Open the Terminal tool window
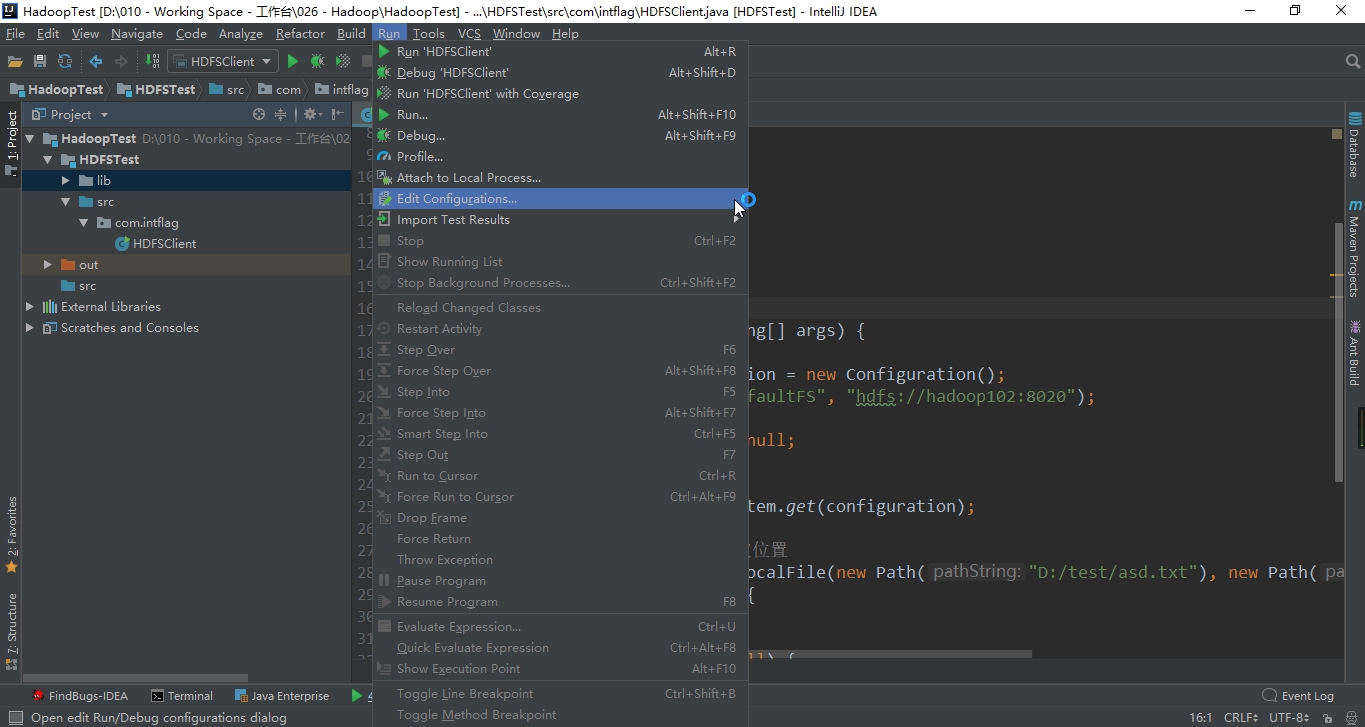Screen dimensions: 1365x727 [182, 696]
